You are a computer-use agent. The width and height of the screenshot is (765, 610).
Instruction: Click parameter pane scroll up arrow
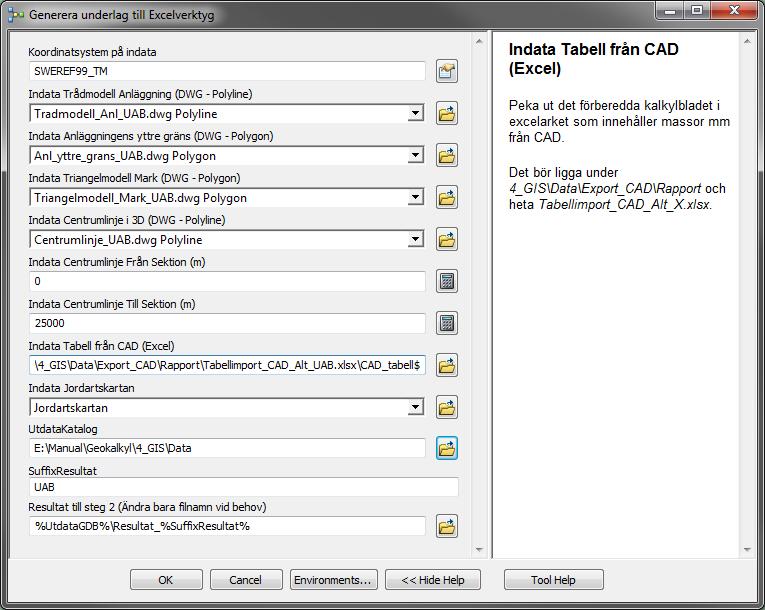[479, 42]
